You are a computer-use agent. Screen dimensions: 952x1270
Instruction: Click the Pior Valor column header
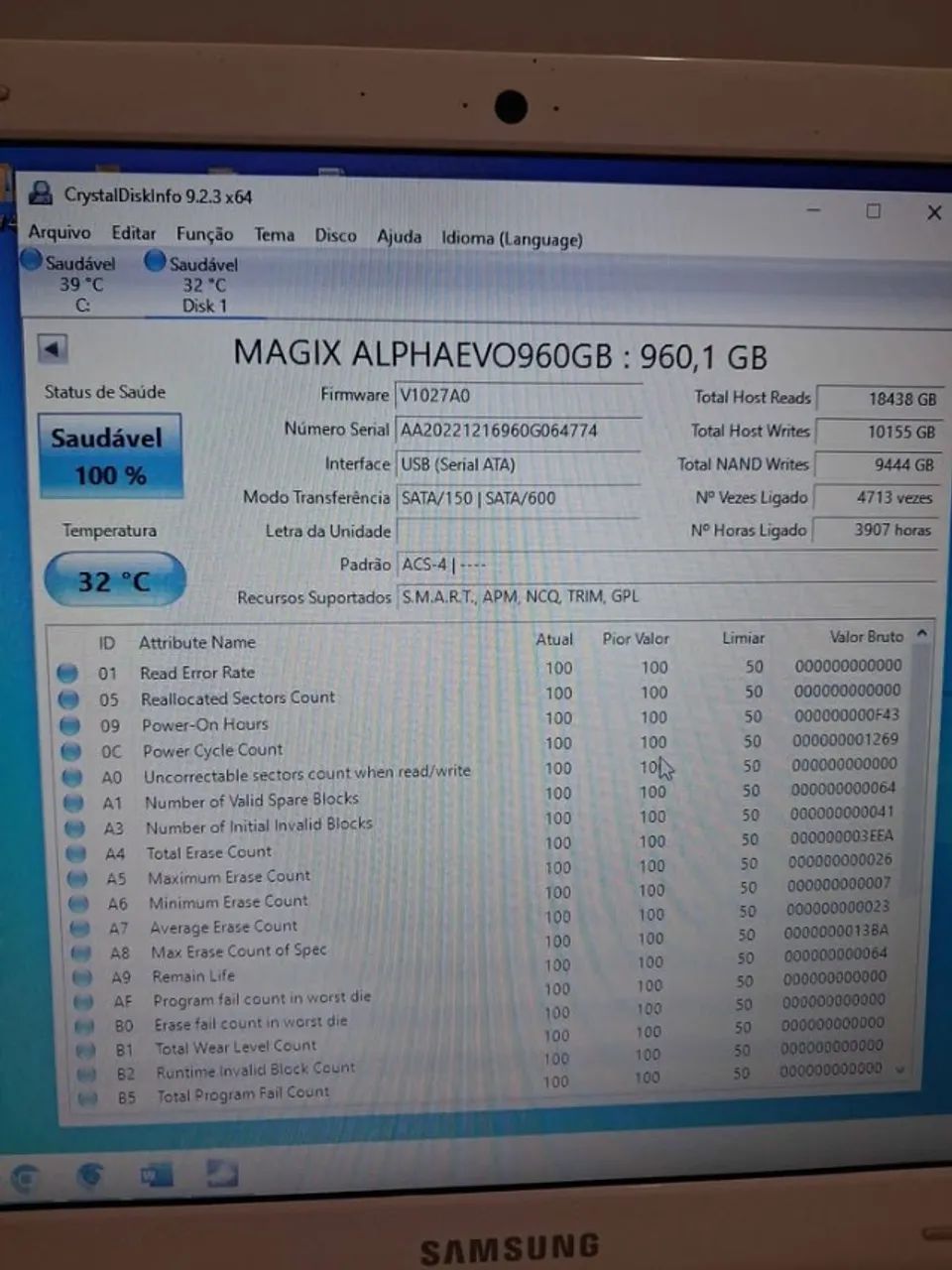pyautogui.click(x=636, y=638)
